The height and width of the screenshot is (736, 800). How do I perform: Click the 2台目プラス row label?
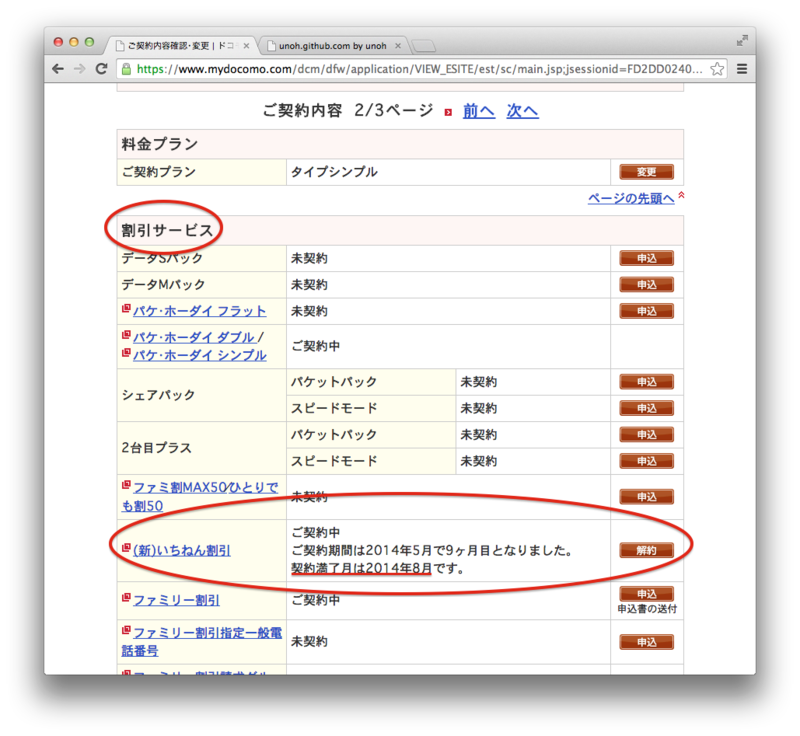coord(156,448)
